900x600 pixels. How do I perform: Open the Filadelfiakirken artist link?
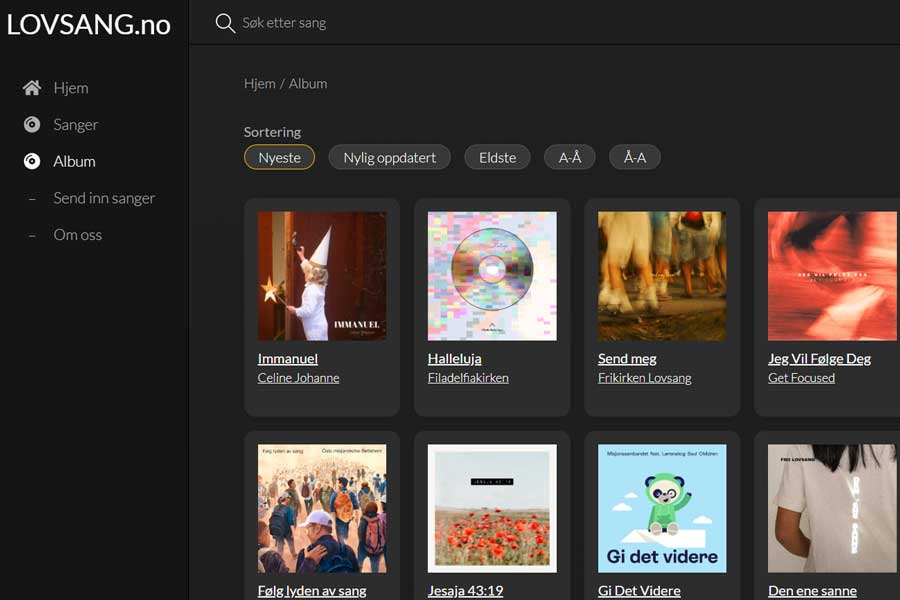pyautogui.click(x=468, y=378)
